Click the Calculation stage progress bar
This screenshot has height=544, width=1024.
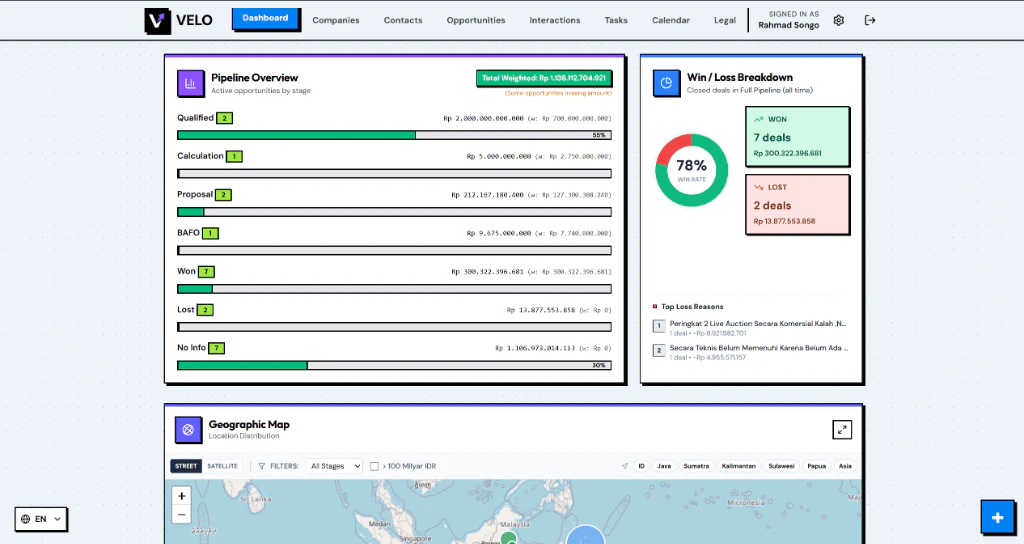click(394, 174)
